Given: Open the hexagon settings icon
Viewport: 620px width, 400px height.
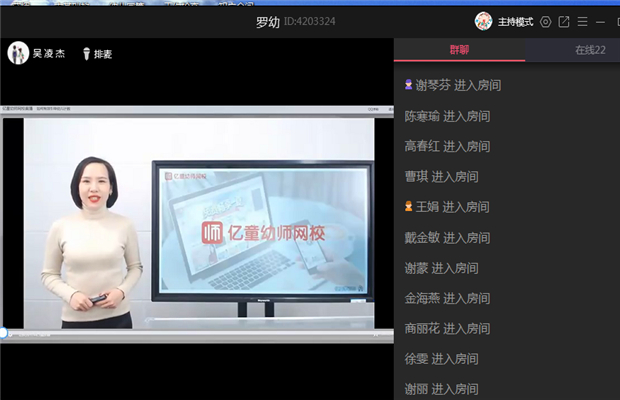Looking at the screenshot, I should pos(545,21).
